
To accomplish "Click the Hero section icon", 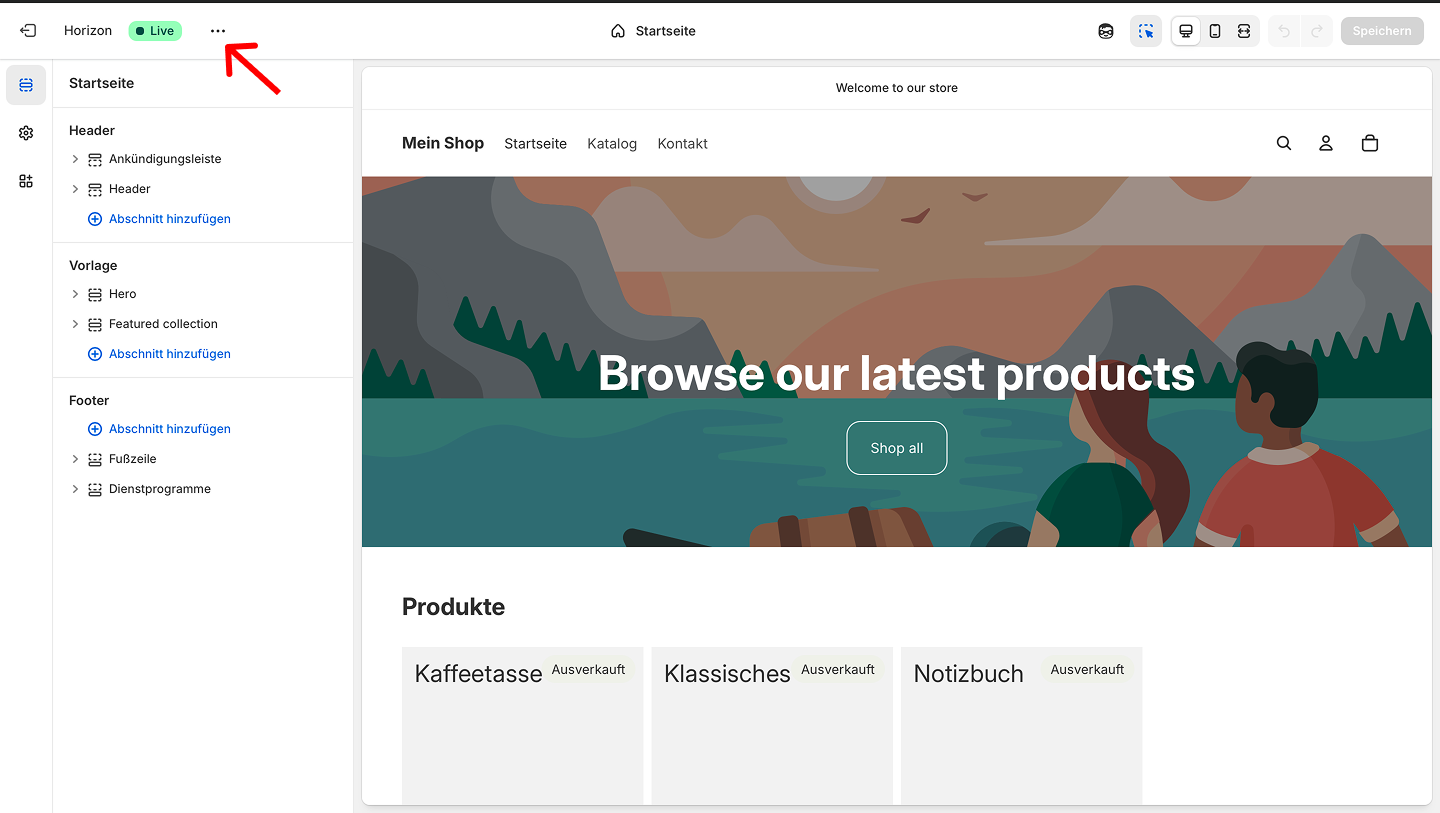I will click(95, 294).
